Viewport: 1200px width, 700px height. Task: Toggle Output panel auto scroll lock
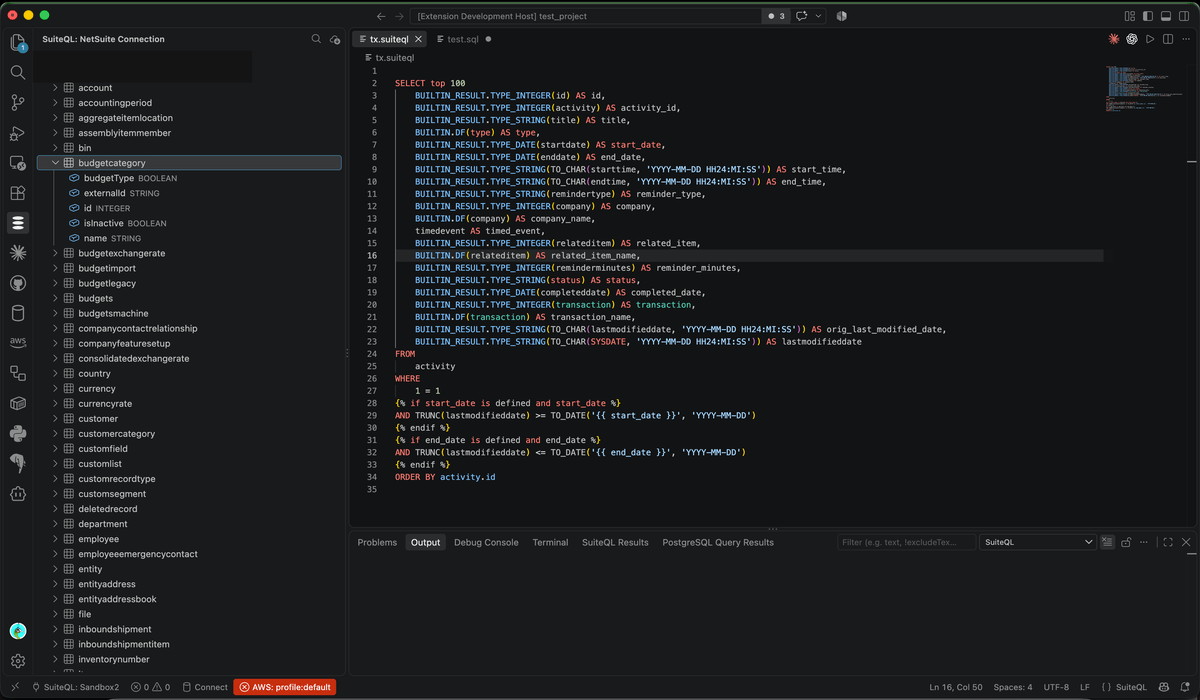pos(1126,542)
